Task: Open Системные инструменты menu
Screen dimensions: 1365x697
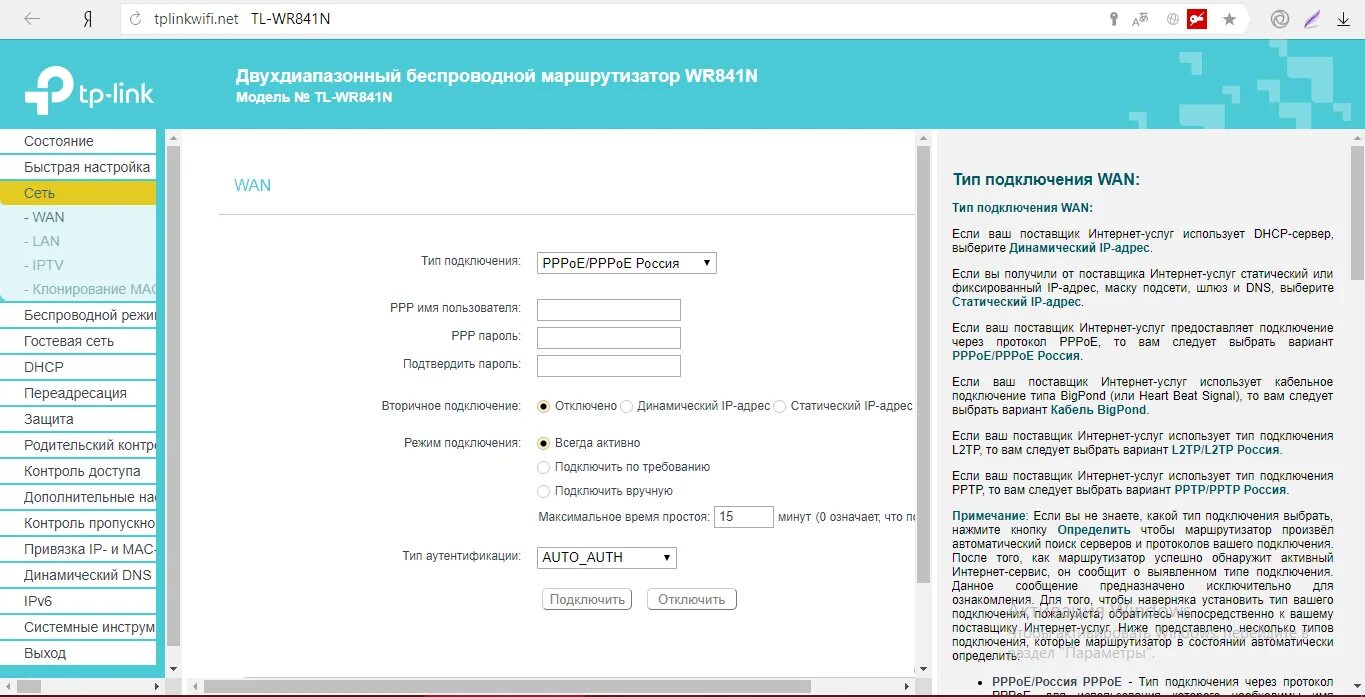Action: pyautogui.click(x=78, y=627)
